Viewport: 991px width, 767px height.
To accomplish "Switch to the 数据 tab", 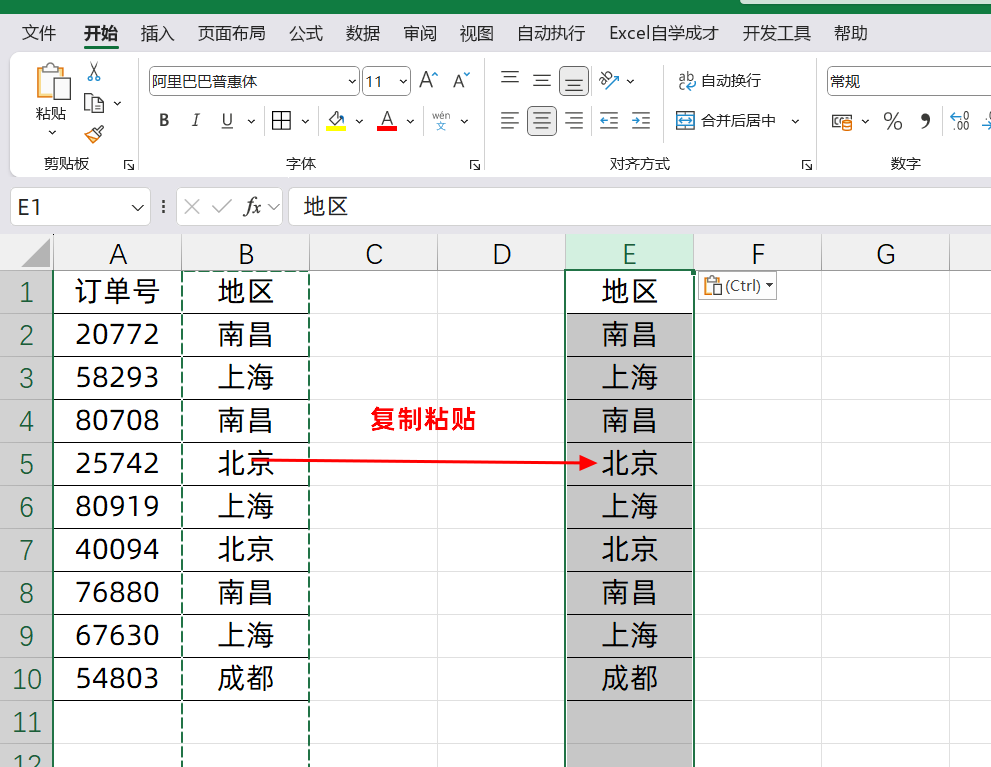I will 363,33.
